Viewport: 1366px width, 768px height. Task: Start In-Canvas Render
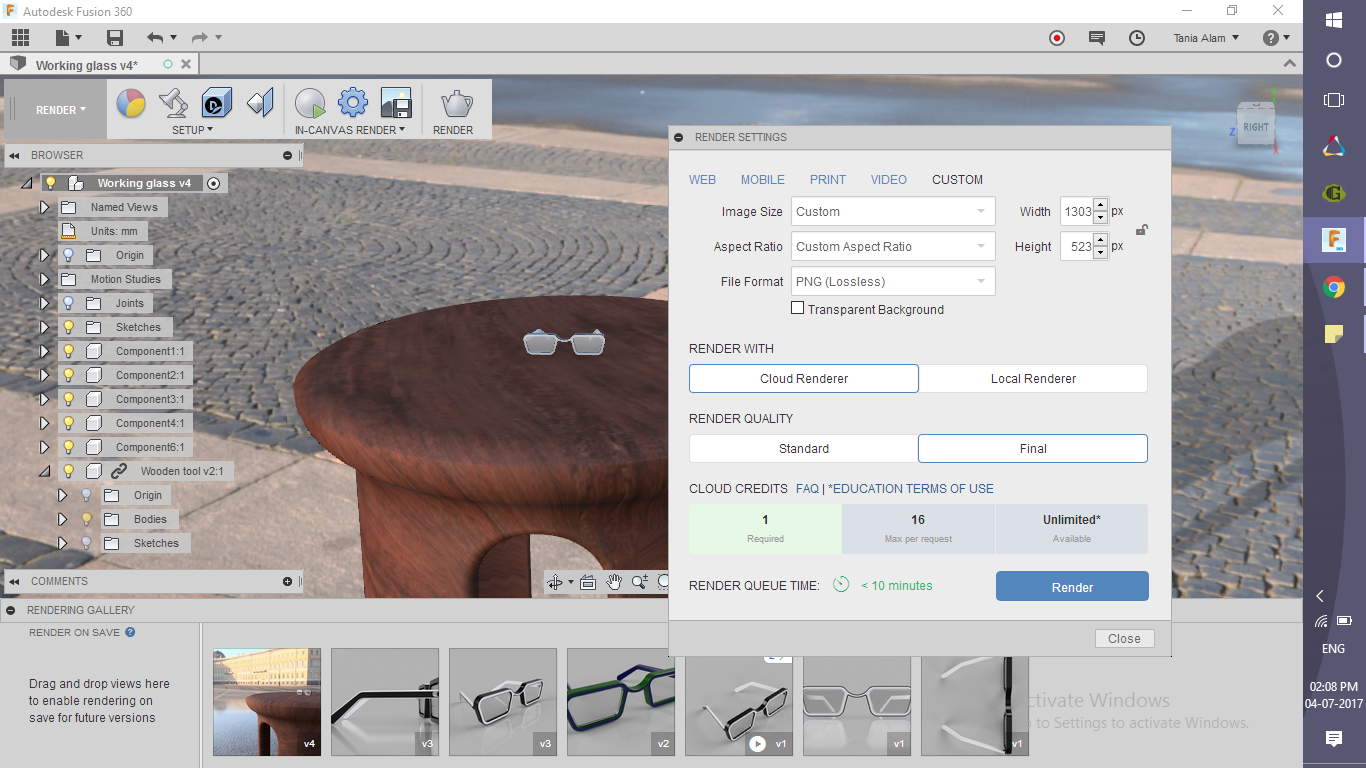[x=310, y=103]
